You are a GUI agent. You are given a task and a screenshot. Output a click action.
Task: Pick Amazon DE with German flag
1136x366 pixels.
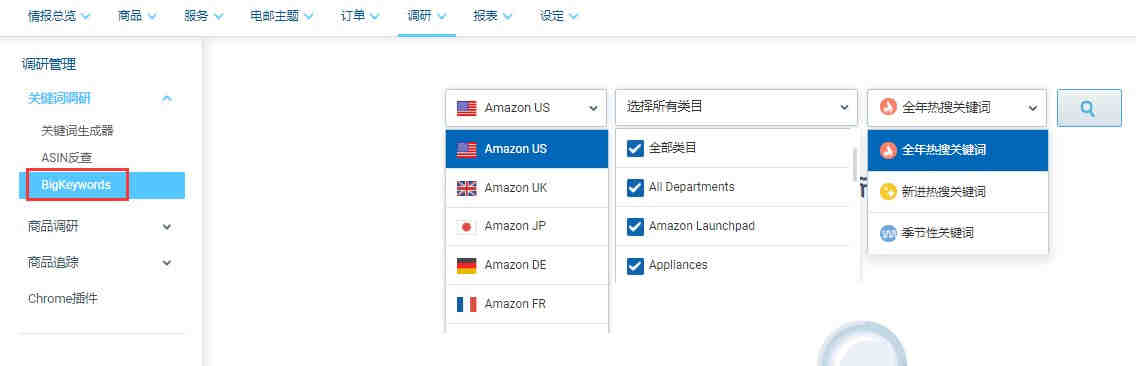pyautogui.click(x=527, y=265)
